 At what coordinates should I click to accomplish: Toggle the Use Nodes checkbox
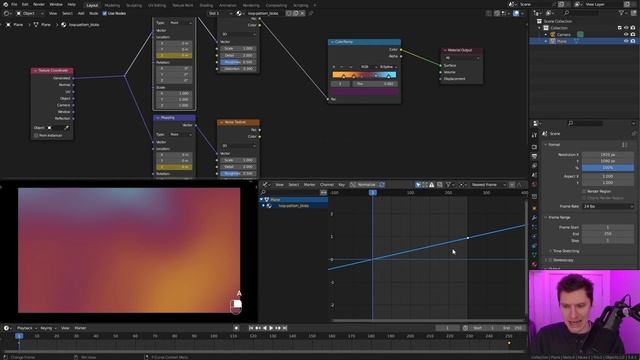click(x=104, y=13)
